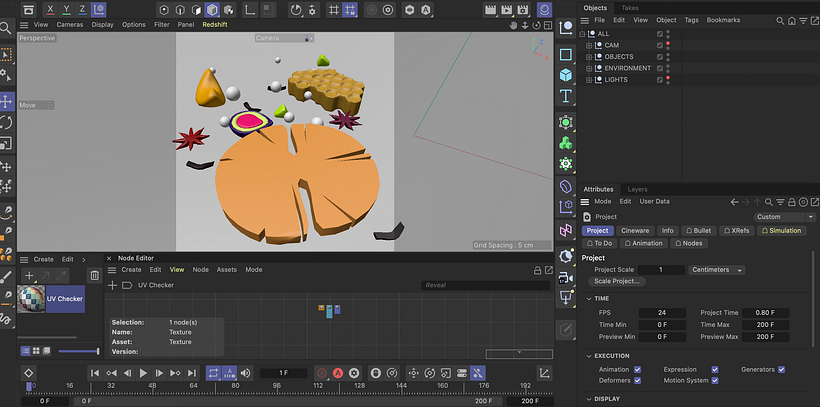Open the XRefs settings button

[x=736, y=231]
